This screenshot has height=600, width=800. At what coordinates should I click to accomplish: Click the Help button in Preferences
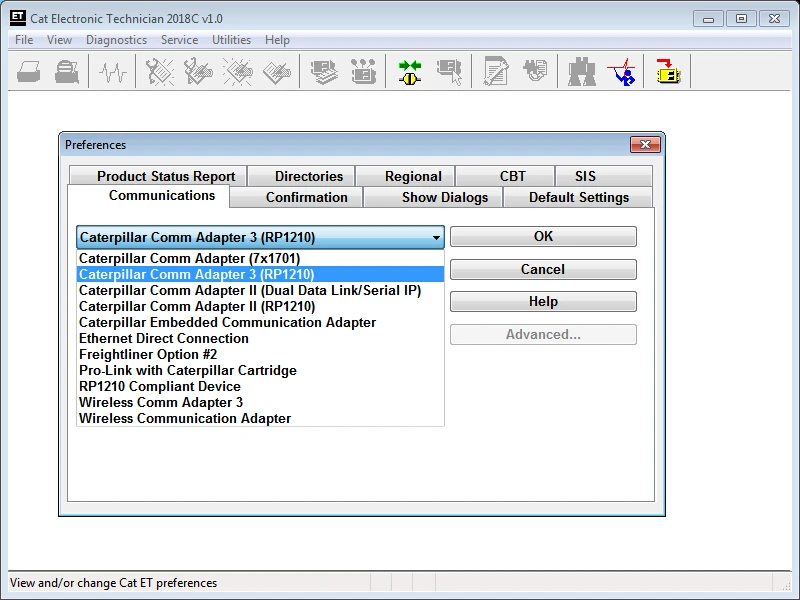543,302
